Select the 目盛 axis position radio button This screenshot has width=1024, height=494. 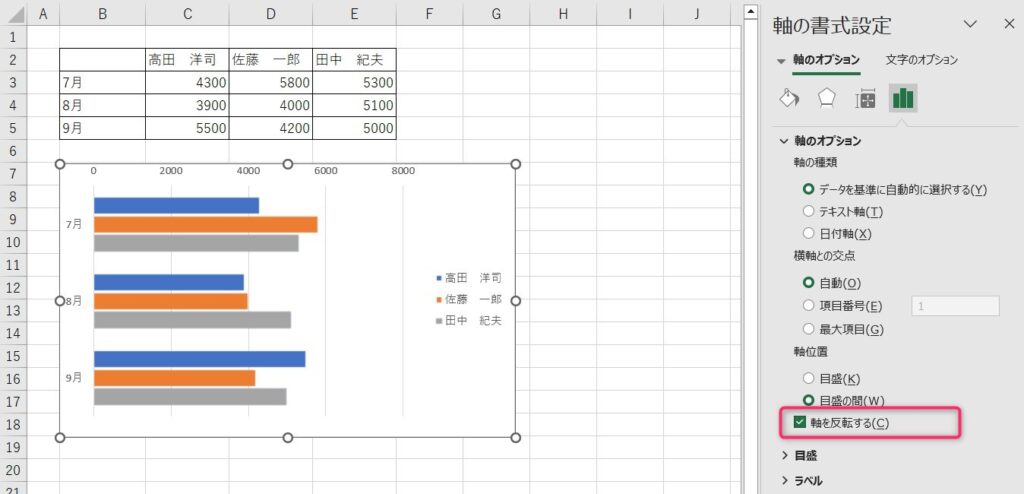[808, 378]
